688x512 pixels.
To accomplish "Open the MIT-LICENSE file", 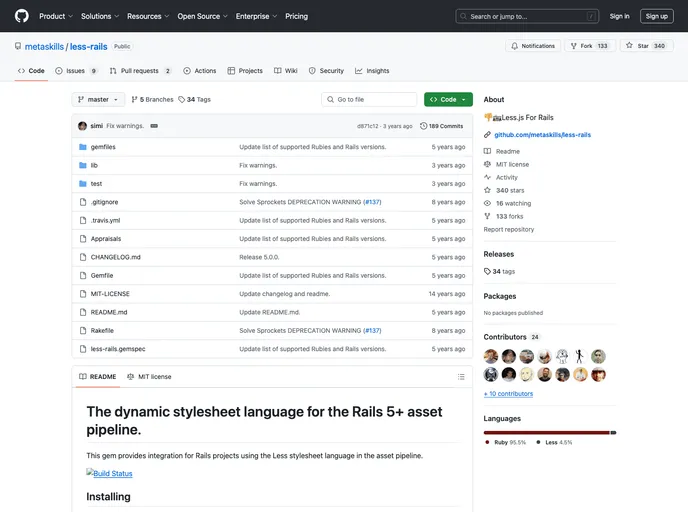I will point(110,294).
